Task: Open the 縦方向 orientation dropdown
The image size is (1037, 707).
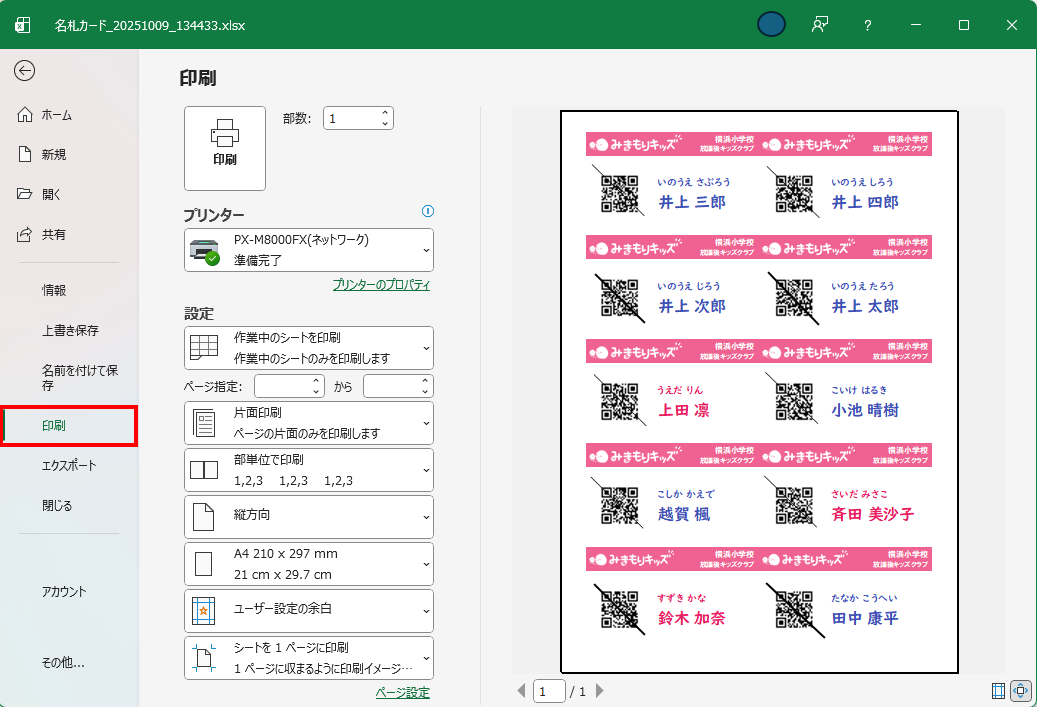Action: tap(309, 516)
